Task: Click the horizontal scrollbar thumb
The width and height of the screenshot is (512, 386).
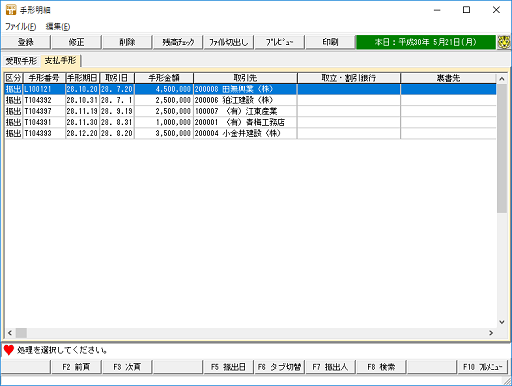Action: click(21, 333)
